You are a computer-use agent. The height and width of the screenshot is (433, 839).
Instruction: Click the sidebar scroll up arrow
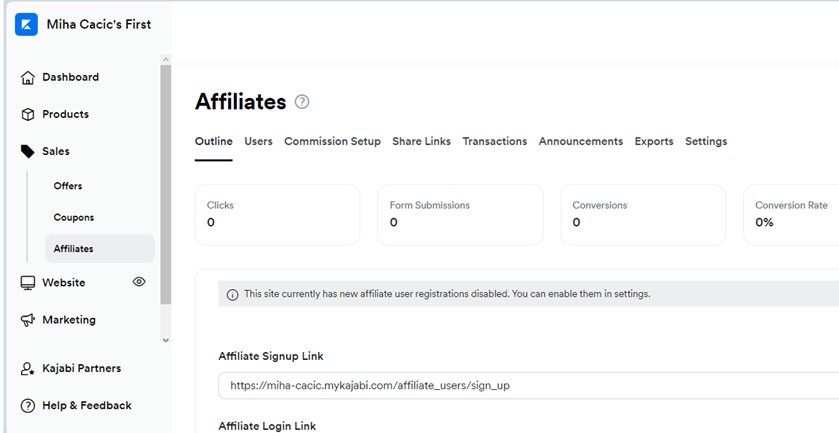coord(166,59)
